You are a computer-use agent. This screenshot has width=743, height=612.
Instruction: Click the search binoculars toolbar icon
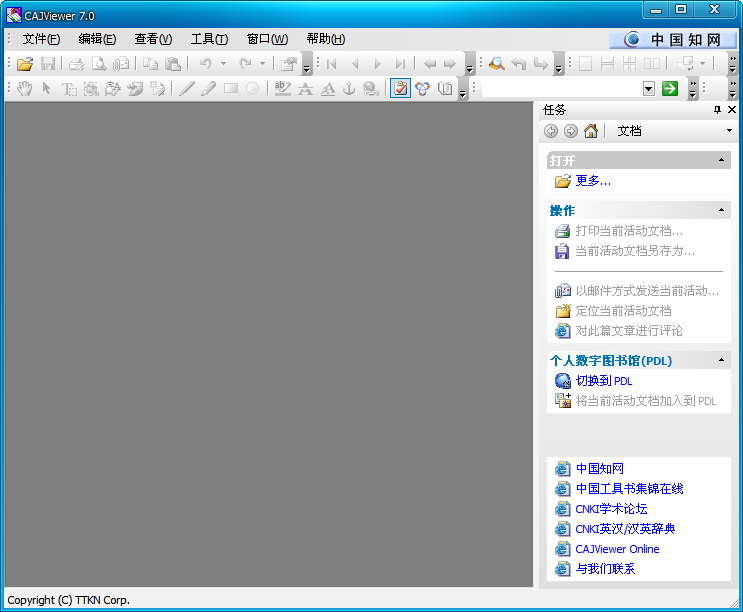click(496, 64)
